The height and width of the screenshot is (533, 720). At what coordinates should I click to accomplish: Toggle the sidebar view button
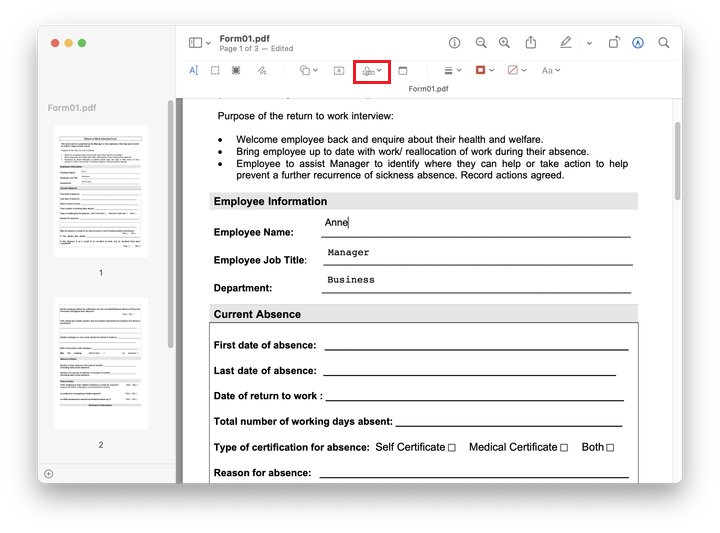(x=195, y=43)
